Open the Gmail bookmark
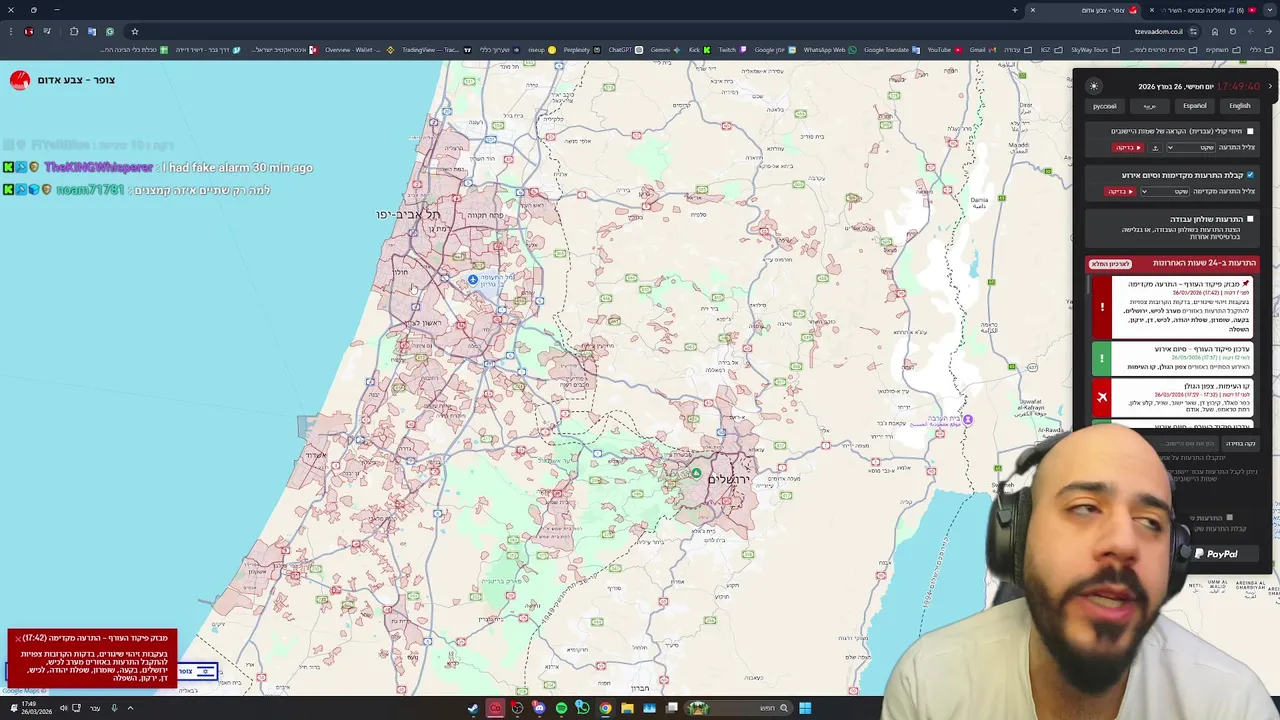Viewport: 1280px width, 720px height. coord(982,50)
